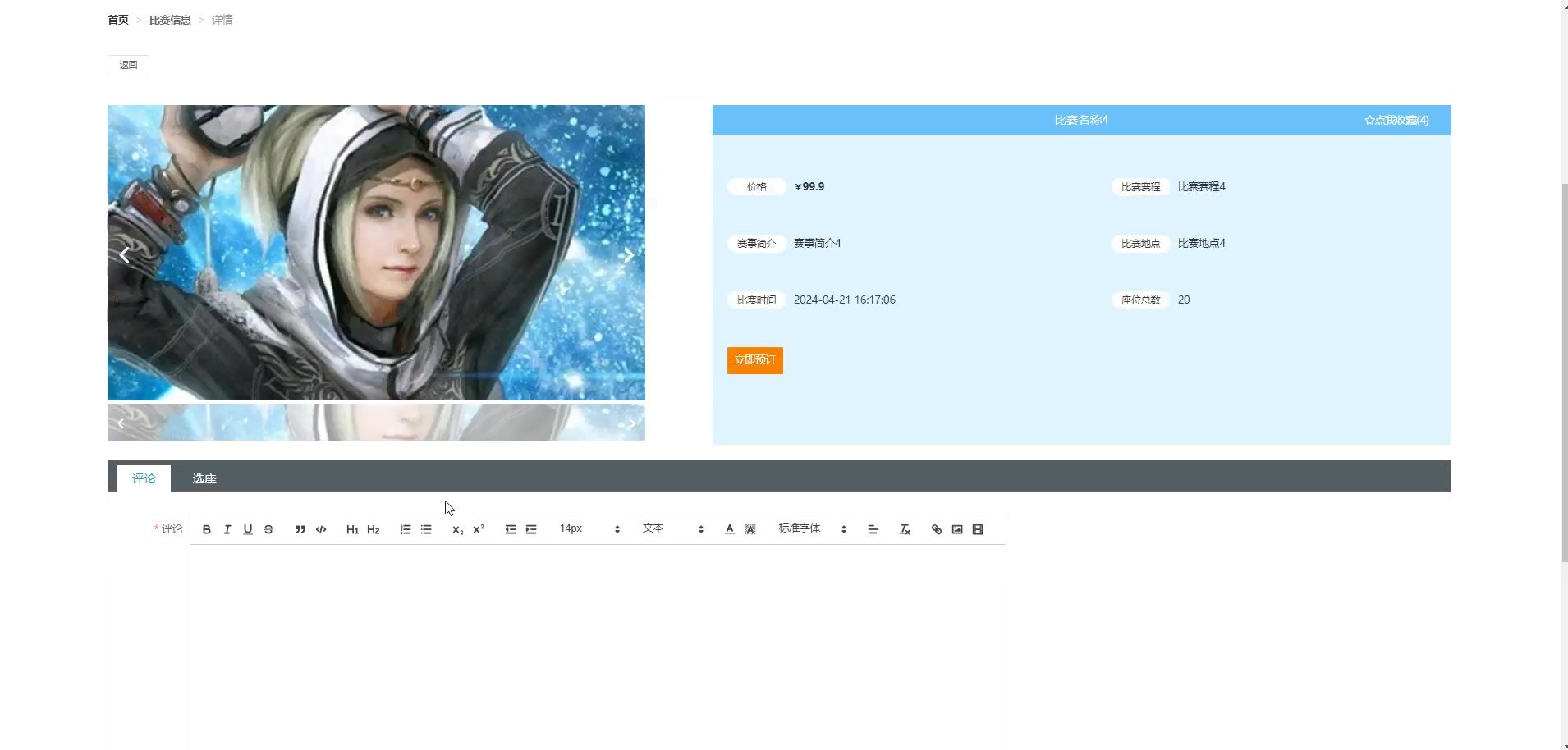1568x750 pixels.
Task: Go to 首页 in the breadcrumb
Action: pos(118,20)
